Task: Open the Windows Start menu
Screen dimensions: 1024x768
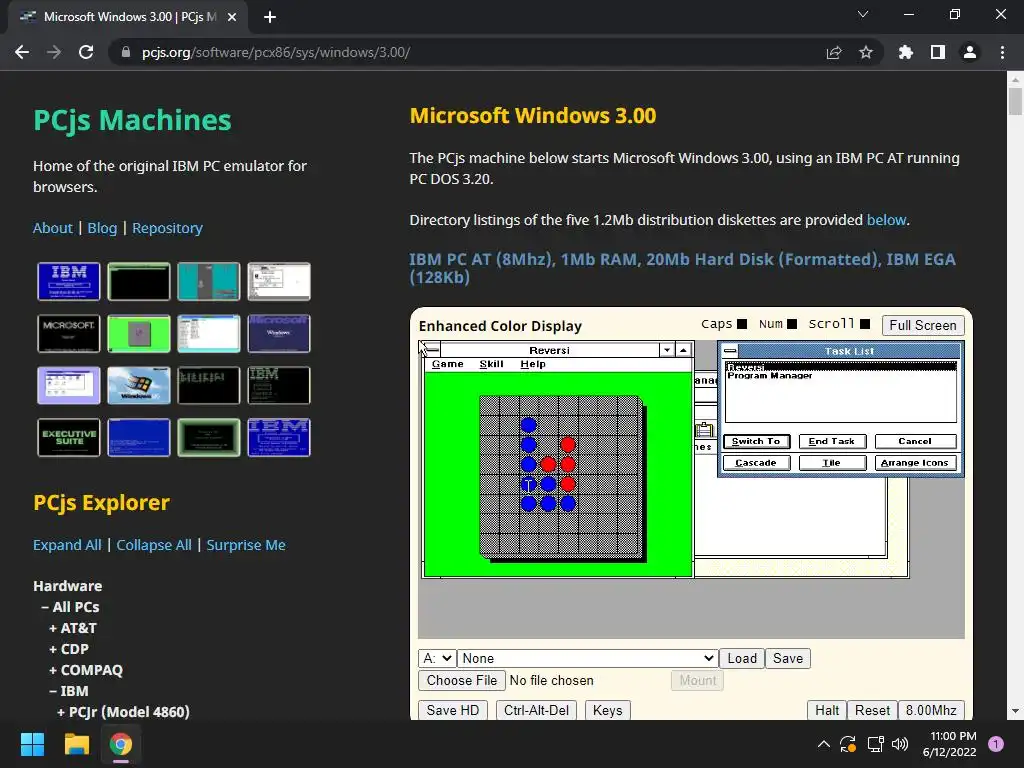Action: [x=32, y=744]
